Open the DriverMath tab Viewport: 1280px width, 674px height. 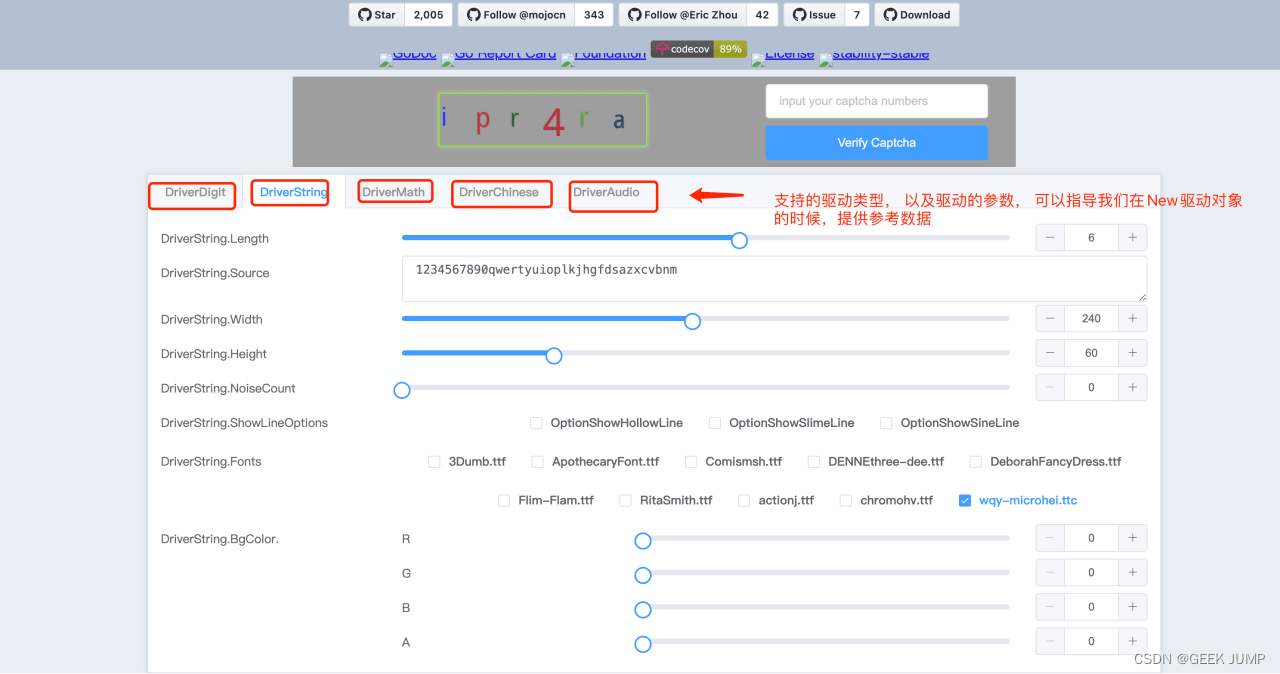393,192
